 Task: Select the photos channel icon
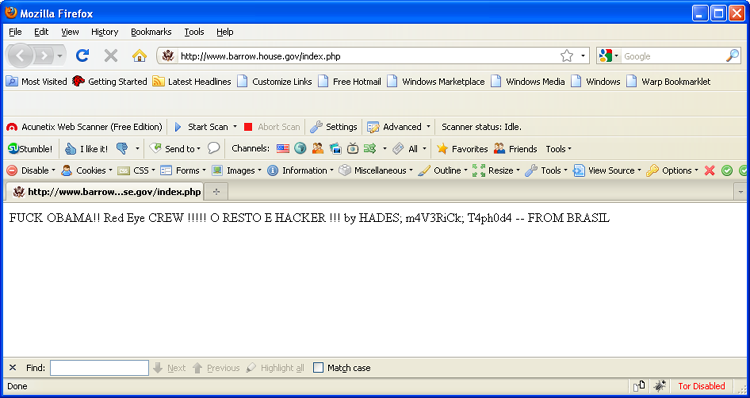click(335, 148)
